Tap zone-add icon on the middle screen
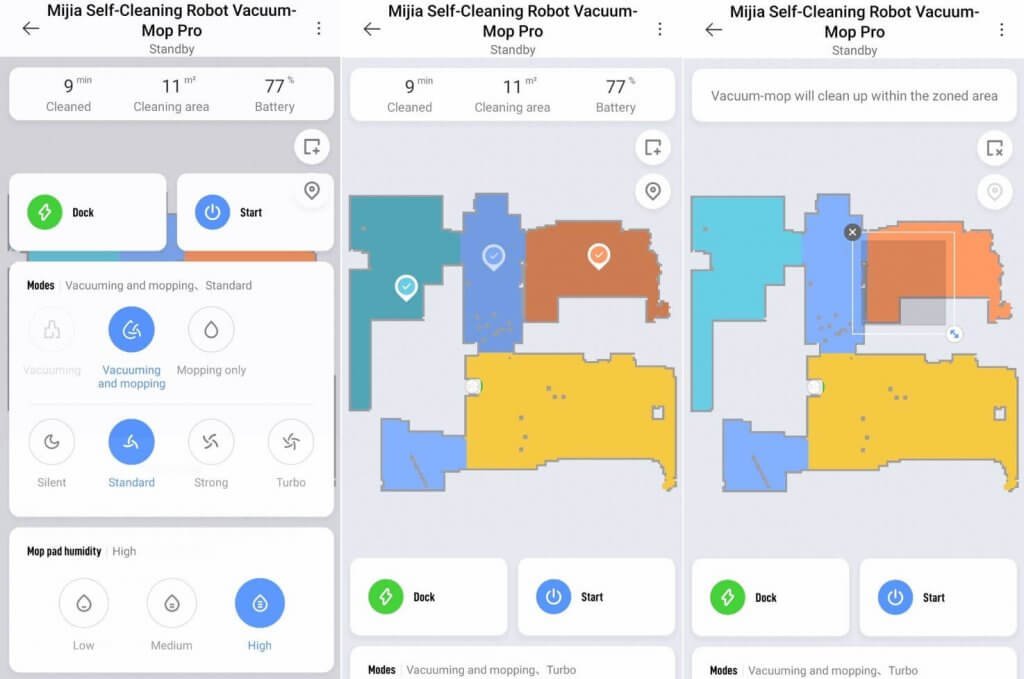The height and width of the screenshot is (679, 1024). [652, 148]
